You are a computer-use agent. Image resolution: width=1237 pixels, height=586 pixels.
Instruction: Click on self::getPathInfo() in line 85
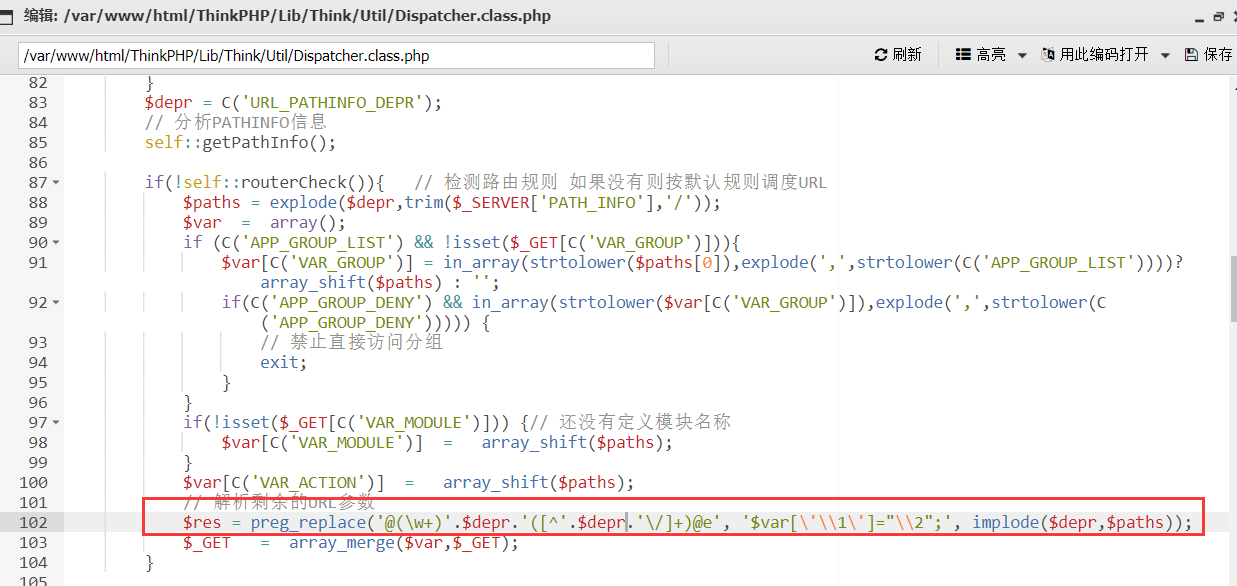[x=240, y=142]
